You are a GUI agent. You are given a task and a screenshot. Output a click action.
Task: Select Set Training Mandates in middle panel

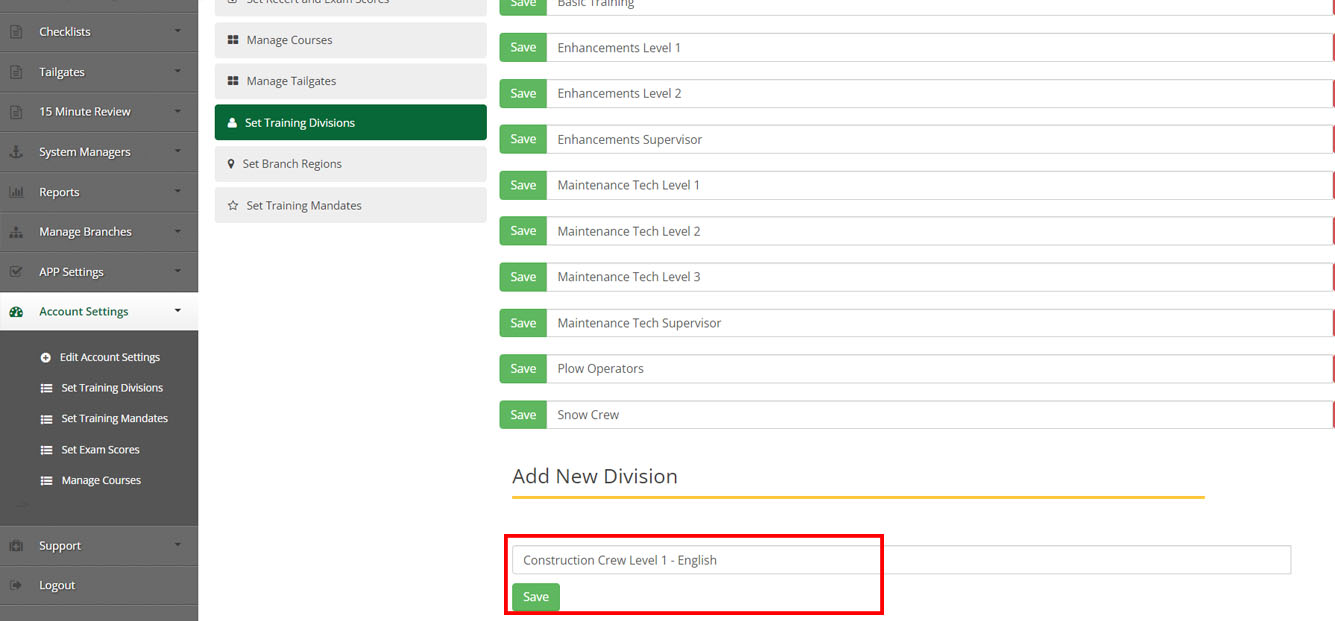click(350, 205)
